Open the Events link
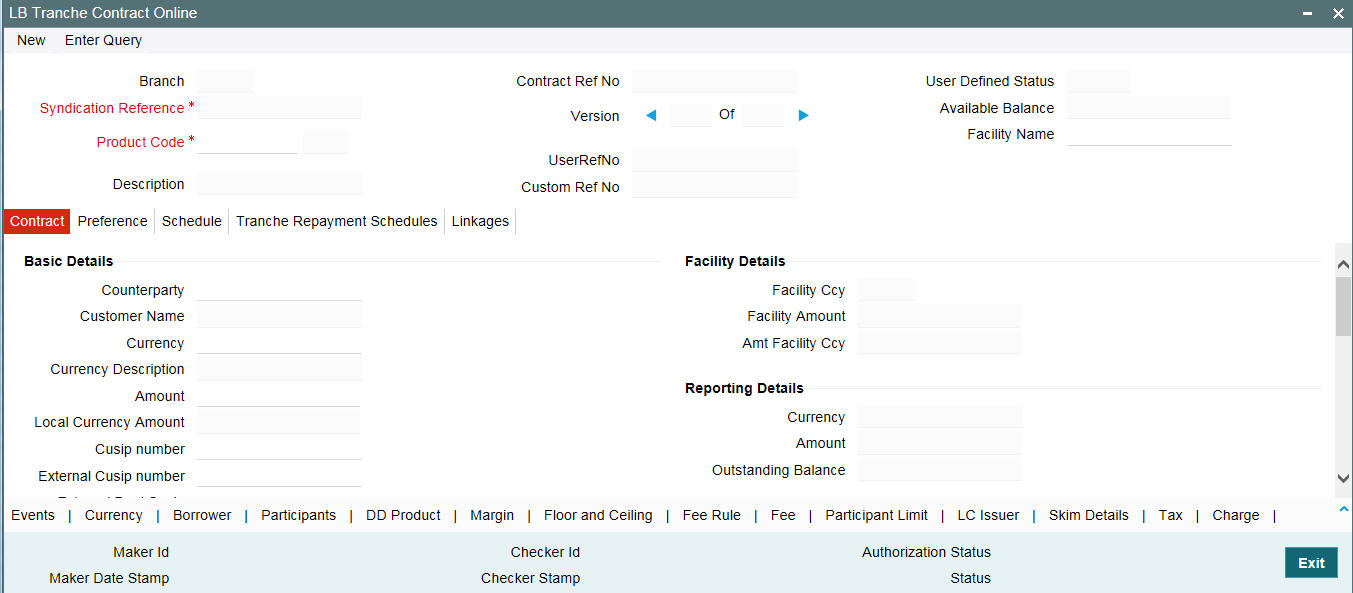 pos(33,515)
